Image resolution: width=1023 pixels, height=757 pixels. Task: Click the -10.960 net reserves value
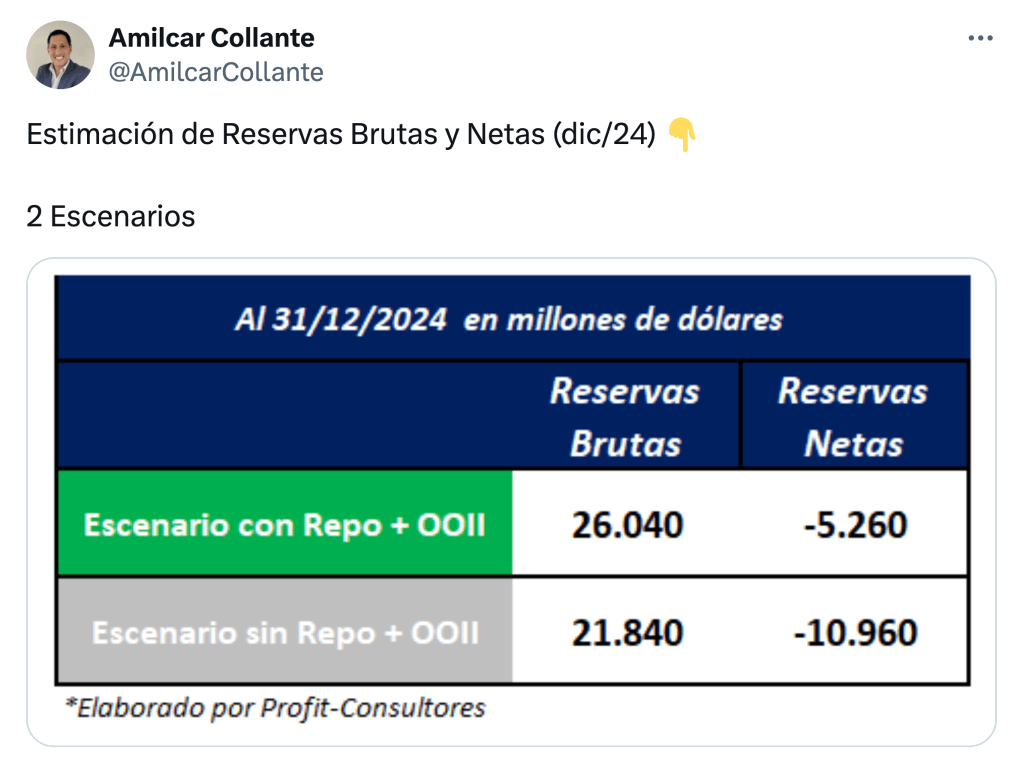855,633
